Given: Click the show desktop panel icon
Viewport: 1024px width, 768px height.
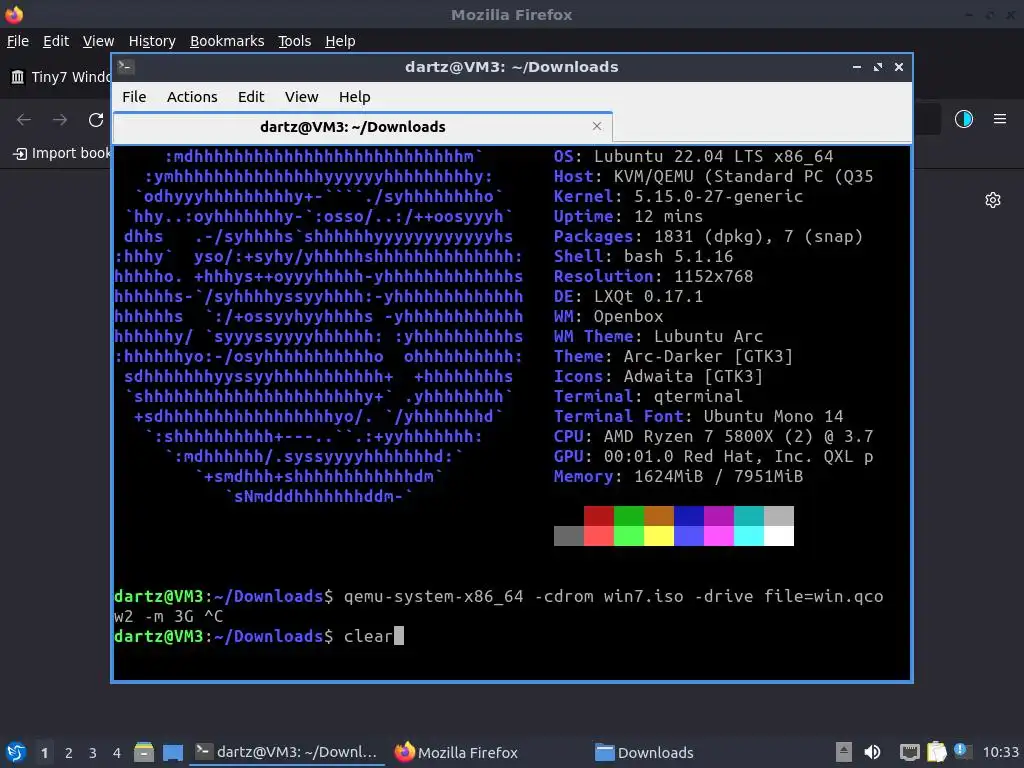Looking at the screenshot, I should tap(173, 753).
